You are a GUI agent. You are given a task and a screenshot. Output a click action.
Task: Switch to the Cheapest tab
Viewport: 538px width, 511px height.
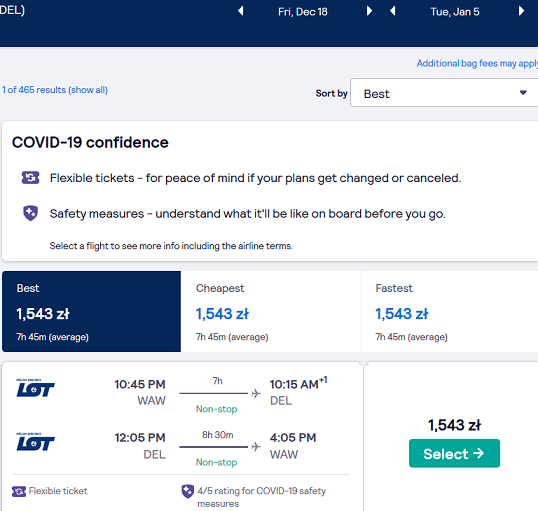point(271,311)
